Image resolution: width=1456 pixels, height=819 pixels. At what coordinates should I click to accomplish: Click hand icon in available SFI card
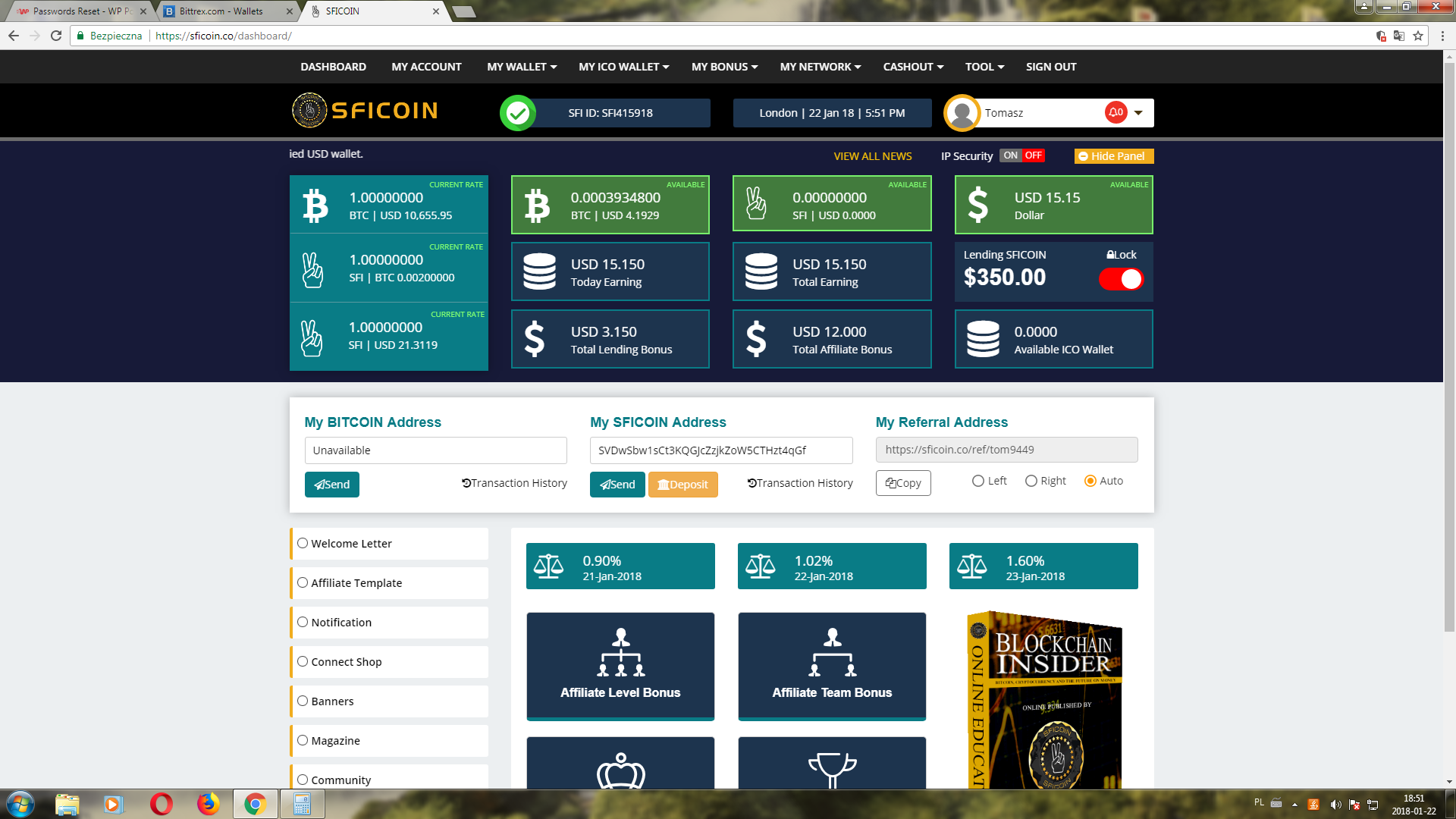(756, 204)
